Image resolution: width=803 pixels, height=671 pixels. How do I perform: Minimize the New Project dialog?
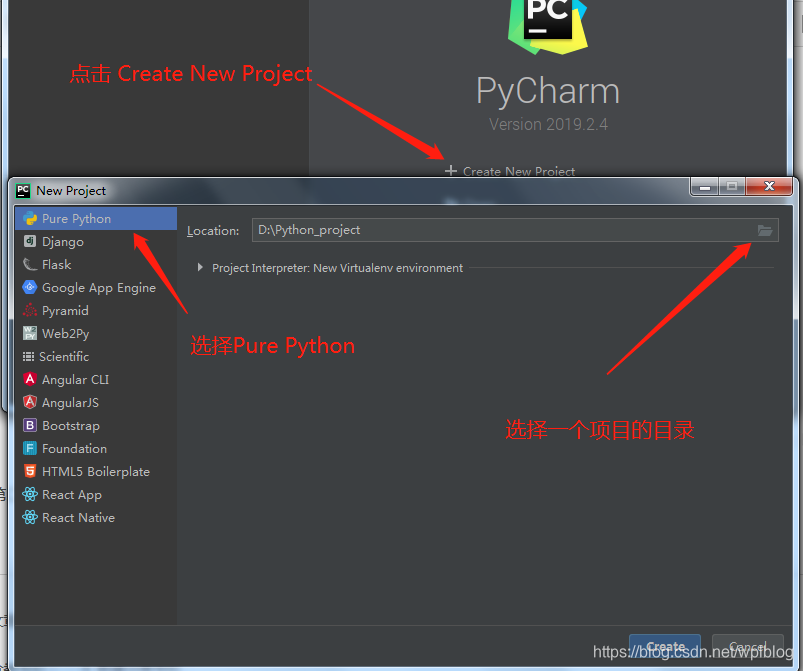tap(705, 187)
